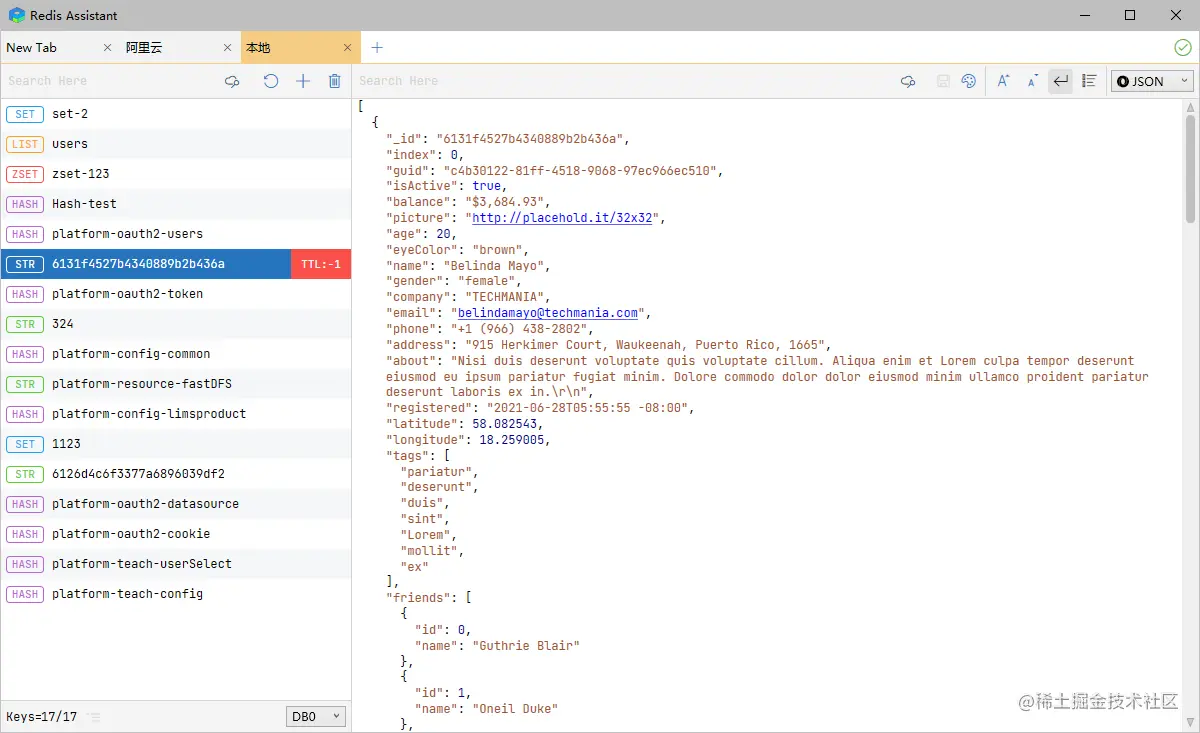Open the platform-teach-config key
This screenshot has width=1200, height=733.
click(175, 594)
